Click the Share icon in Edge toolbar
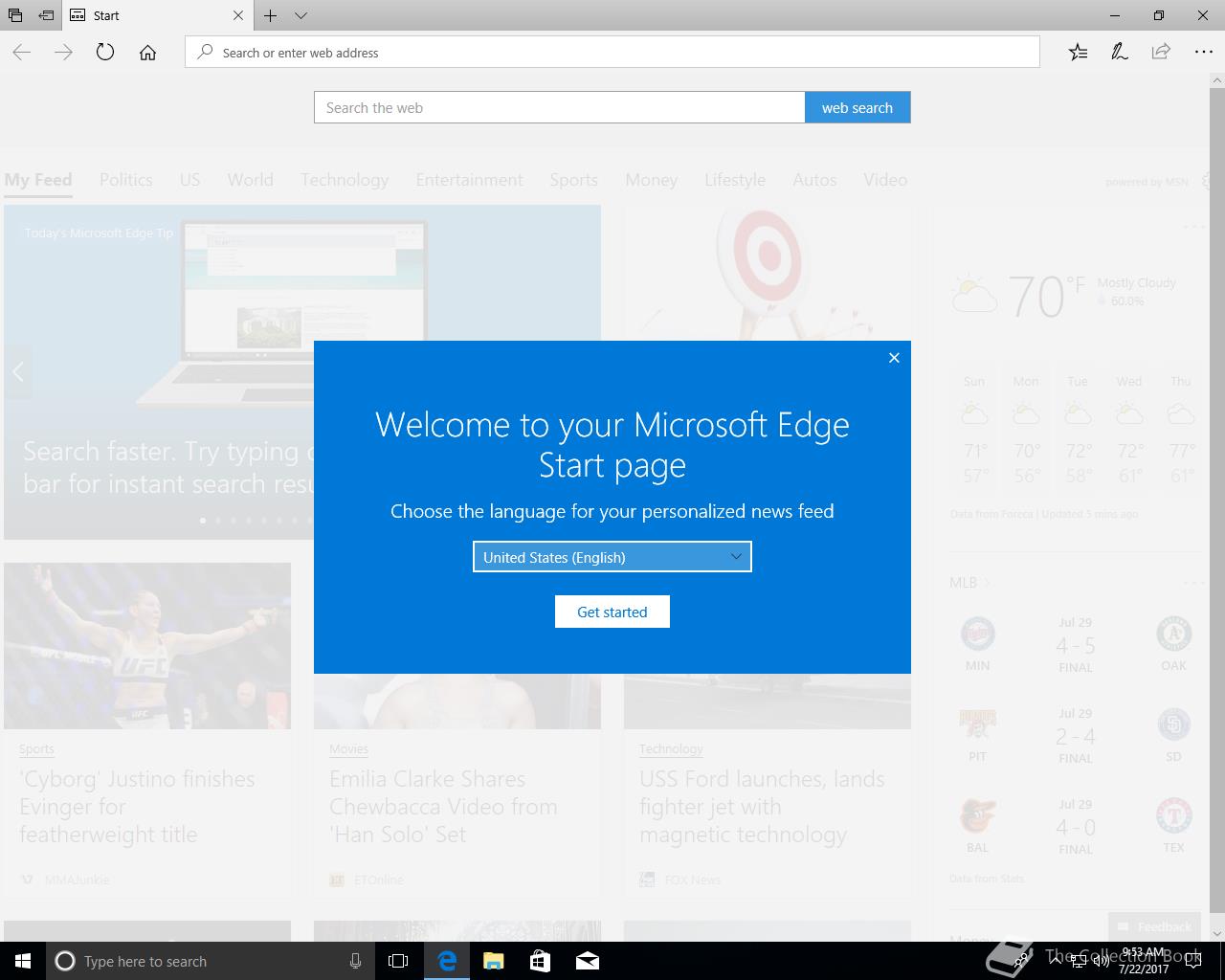1225x980 pixels. (1161, 53)
